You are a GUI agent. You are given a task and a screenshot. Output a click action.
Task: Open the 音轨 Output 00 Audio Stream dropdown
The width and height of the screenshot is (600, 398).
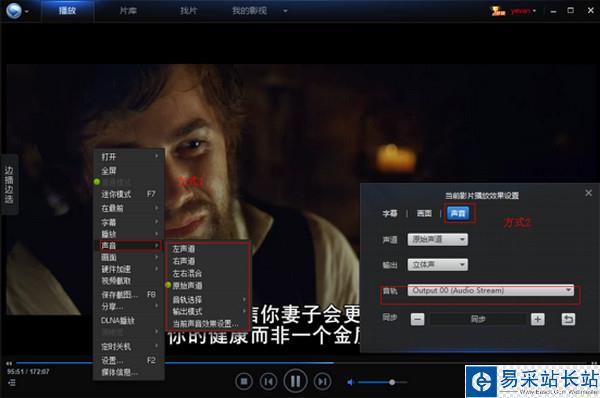pyautogui.click(x=491, y=290)
